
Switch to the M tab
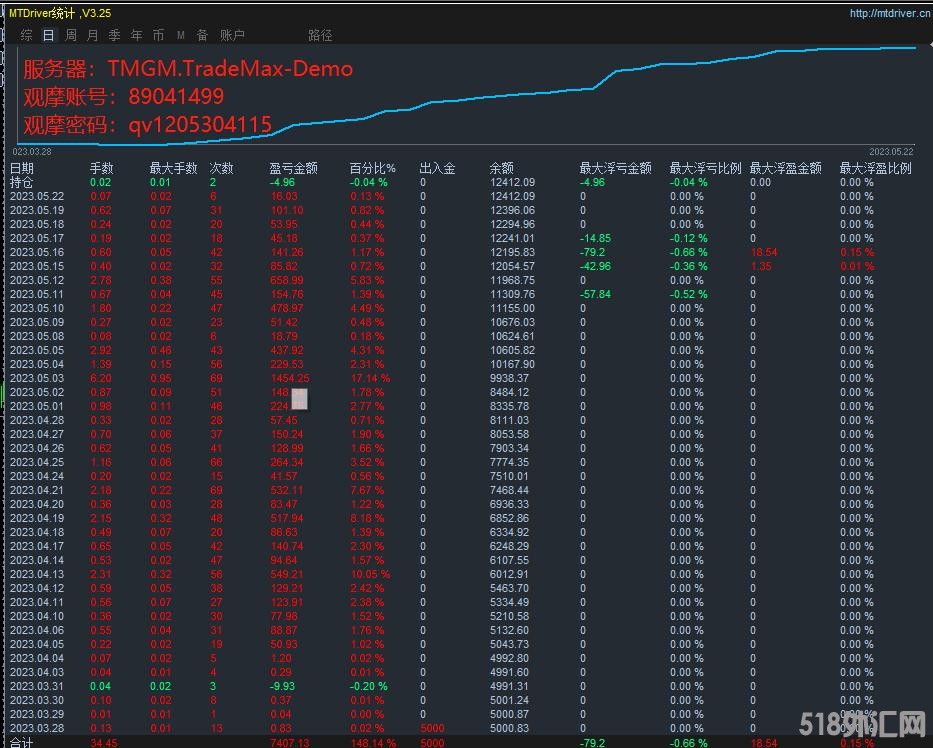click(x=181, y=36)
